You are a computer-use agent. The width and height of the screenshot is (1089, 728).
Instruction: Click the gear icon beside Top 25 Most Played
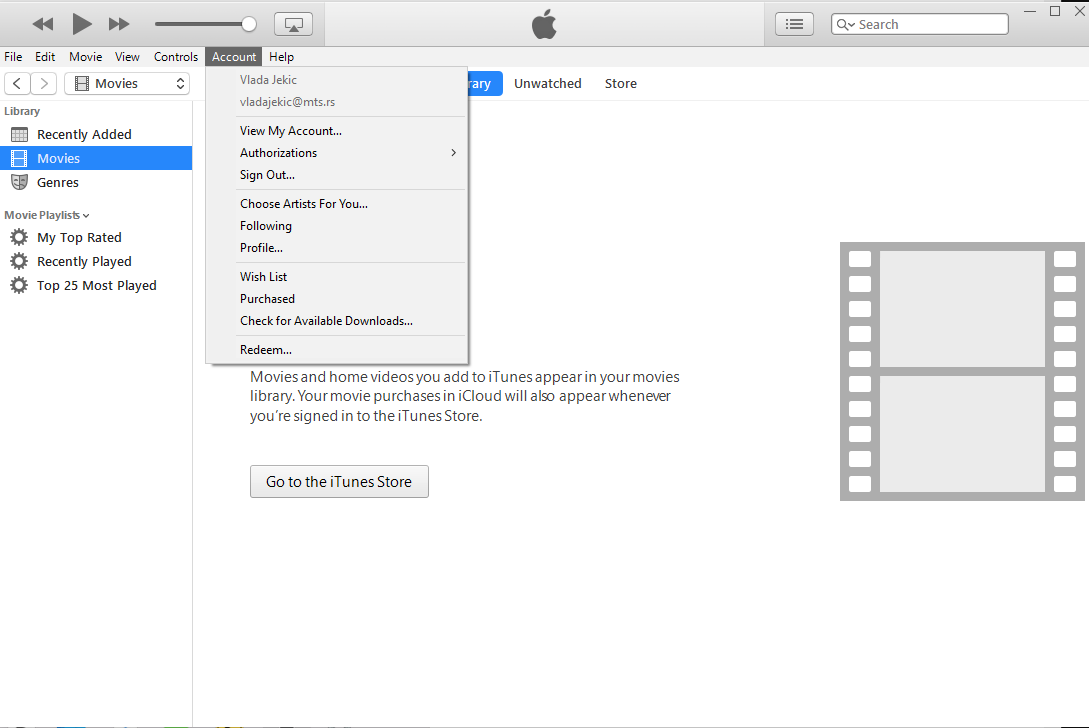[19, 286]
